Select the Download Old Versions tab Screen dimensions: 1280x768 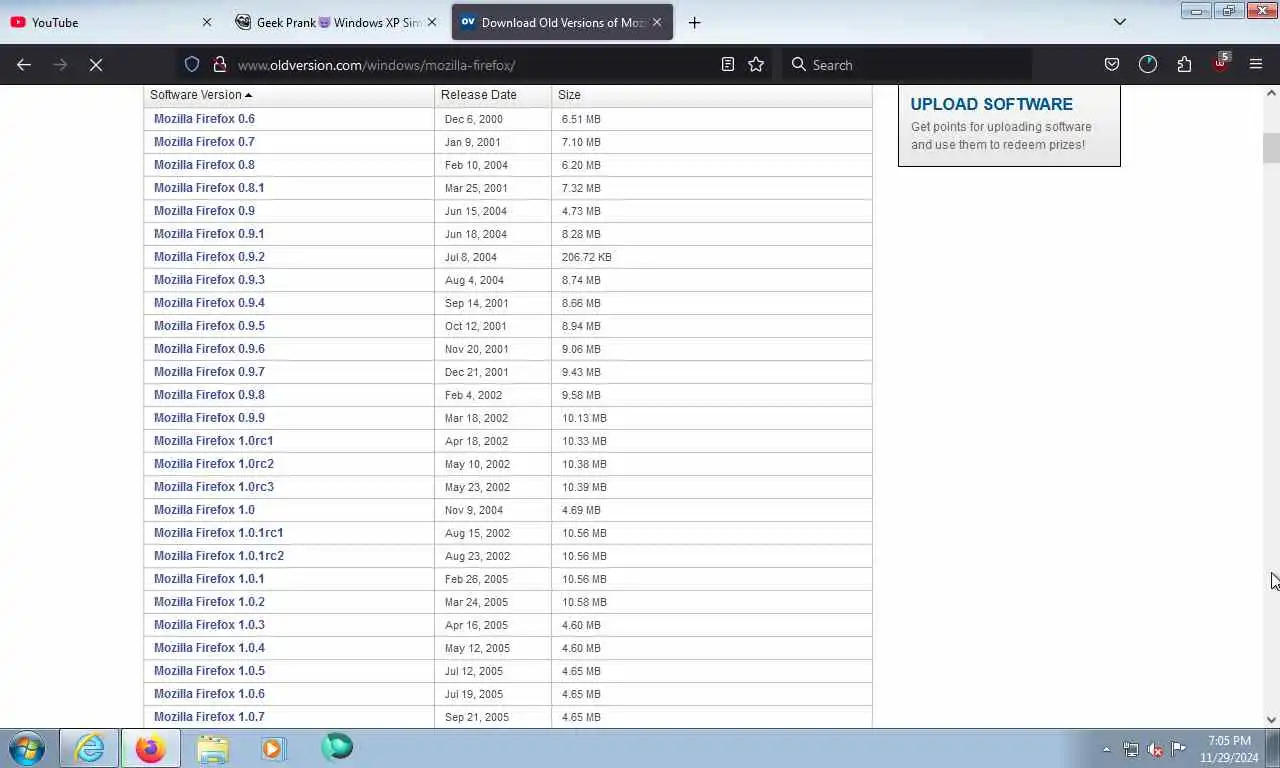[562, 22]
